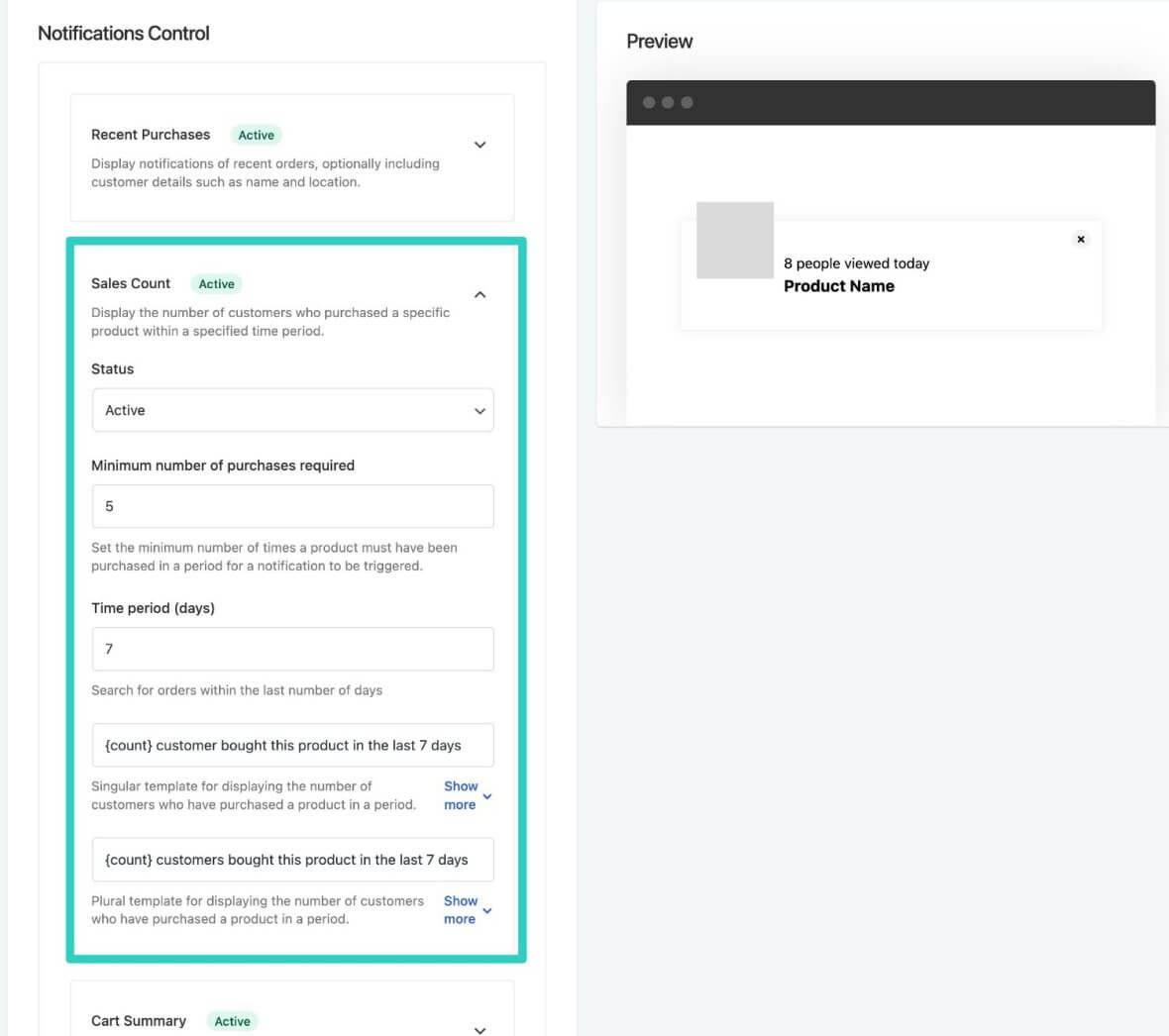1169x1036 pixels.
Task: Click the Active badge beside Recent Purchases
Action: [x=256, y=135]
